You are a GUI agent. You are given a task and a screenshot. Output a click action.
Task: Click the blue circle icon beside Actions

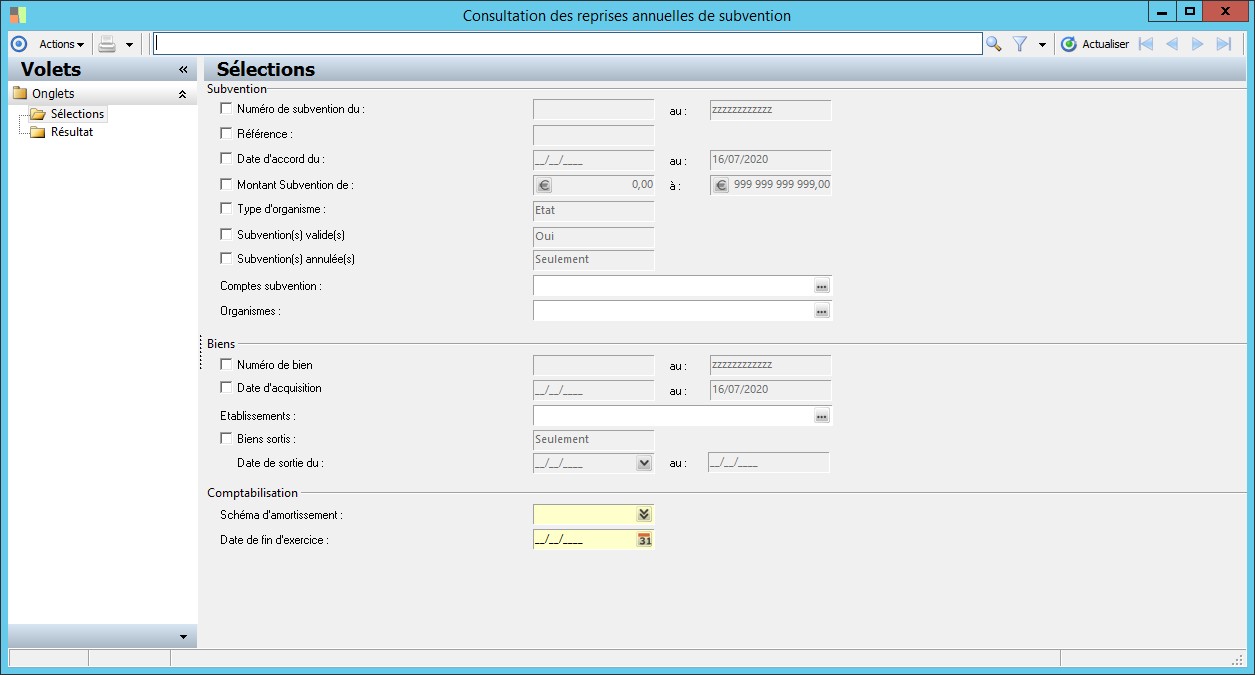18,44
